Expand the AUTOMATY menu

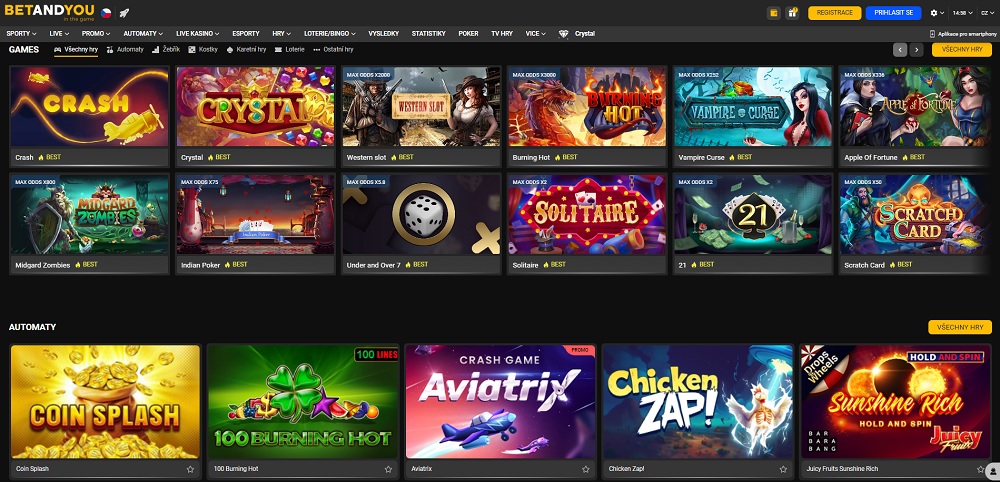143,34
